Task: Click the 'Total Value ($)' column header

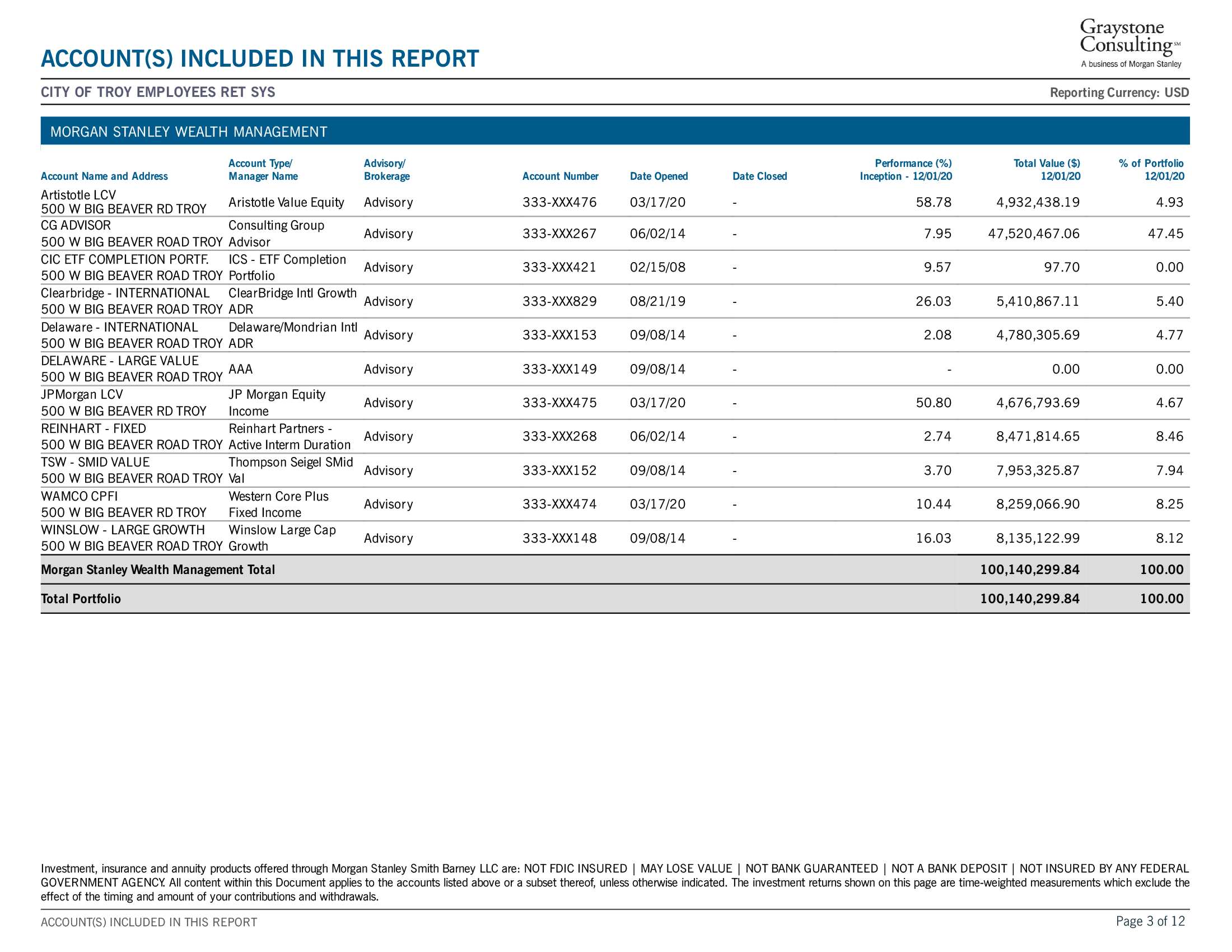Action: pos(1047,170)
